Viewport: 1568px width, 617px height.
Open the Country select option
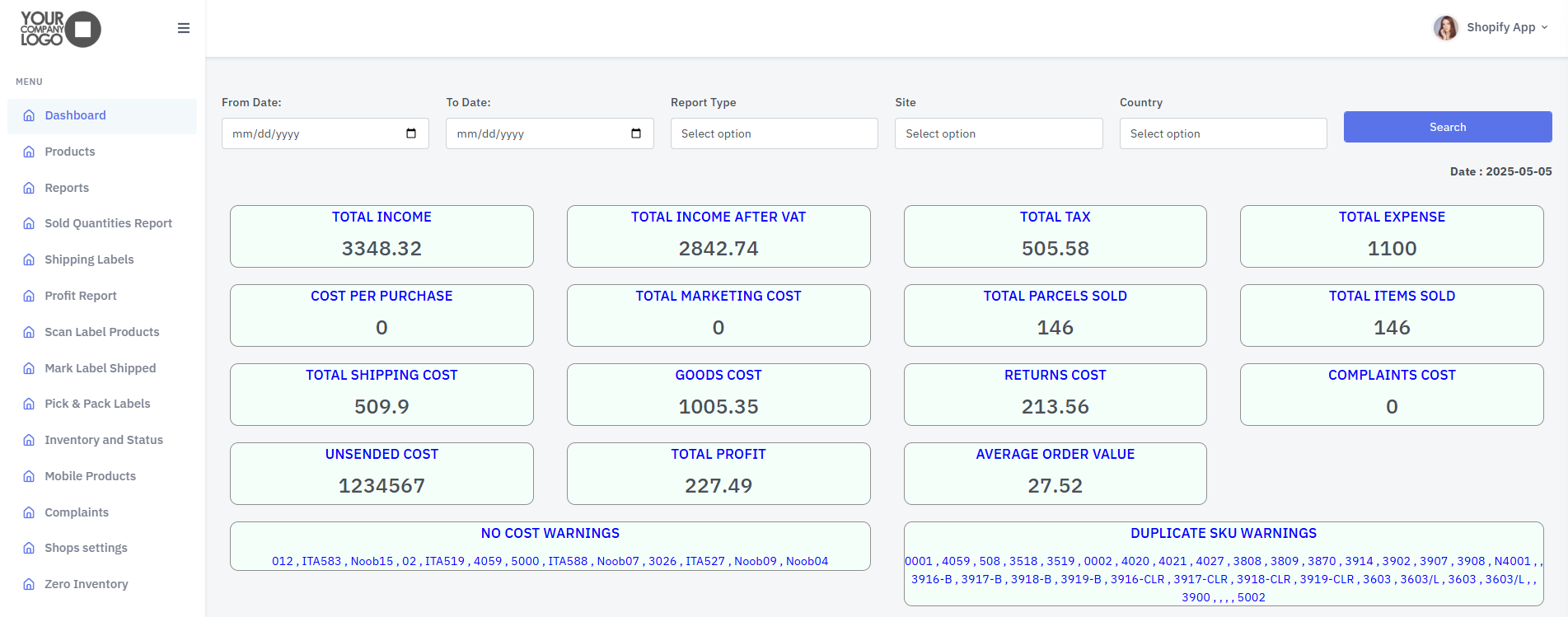point(1224,133)
